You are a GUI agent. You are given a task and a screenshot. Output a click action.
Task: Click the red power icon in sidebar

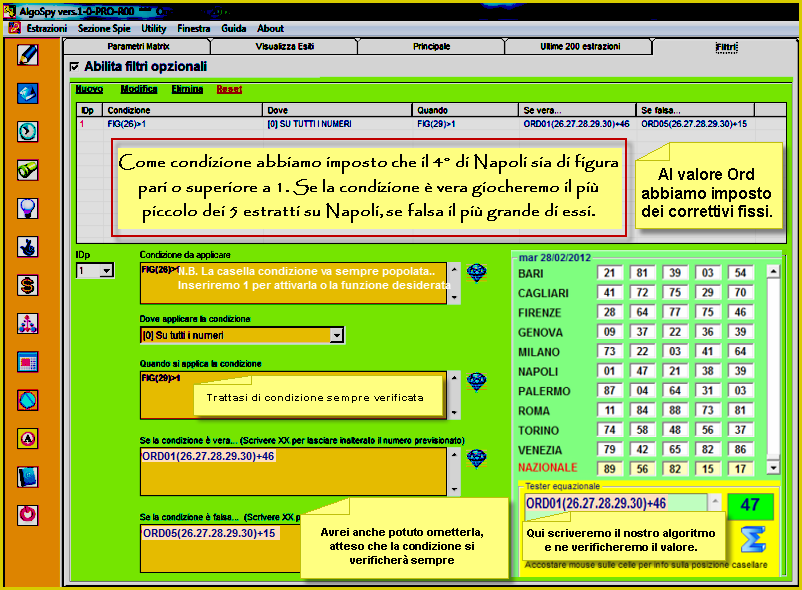click(x=28, y=515)
